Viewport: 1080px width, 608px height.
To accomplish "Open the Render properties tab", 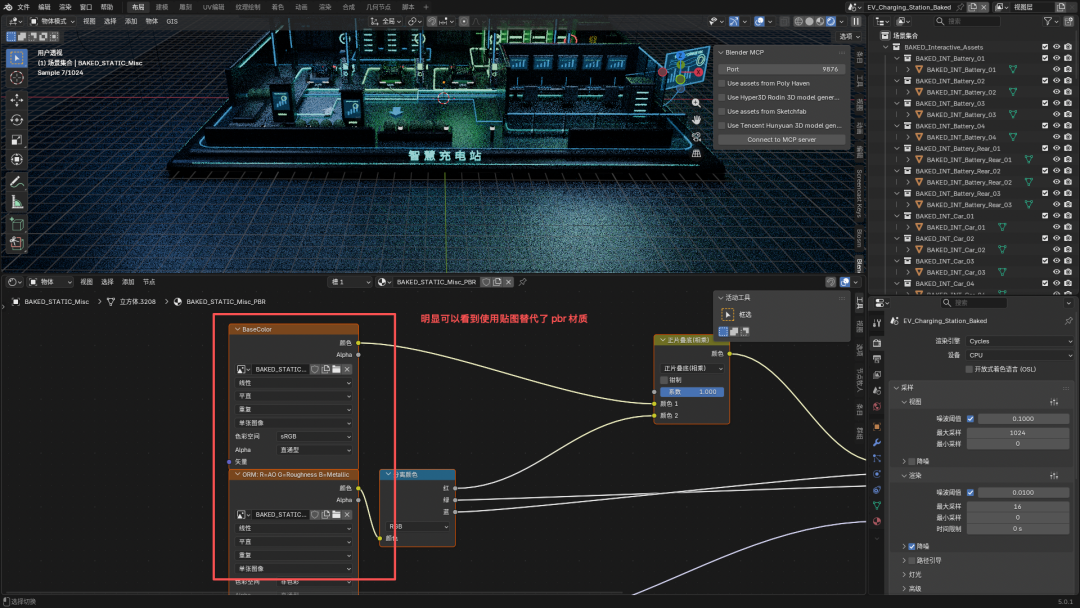I will (x=877, y=343).
